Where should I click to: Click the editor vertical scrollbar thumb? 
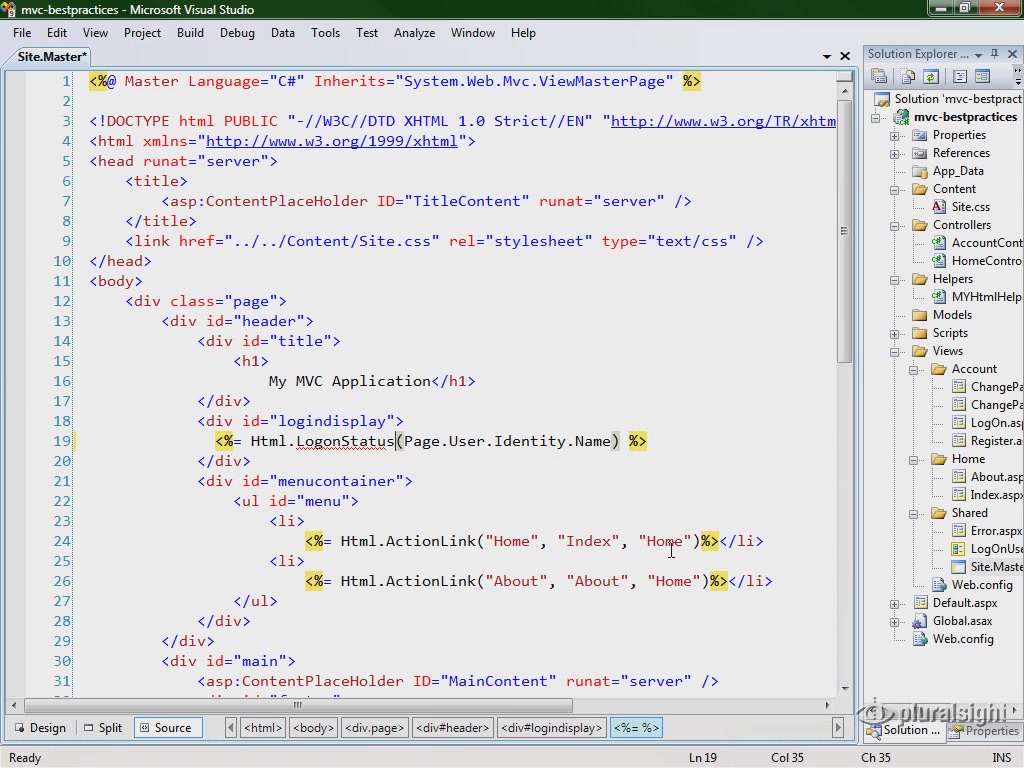(x=844, y=231)
